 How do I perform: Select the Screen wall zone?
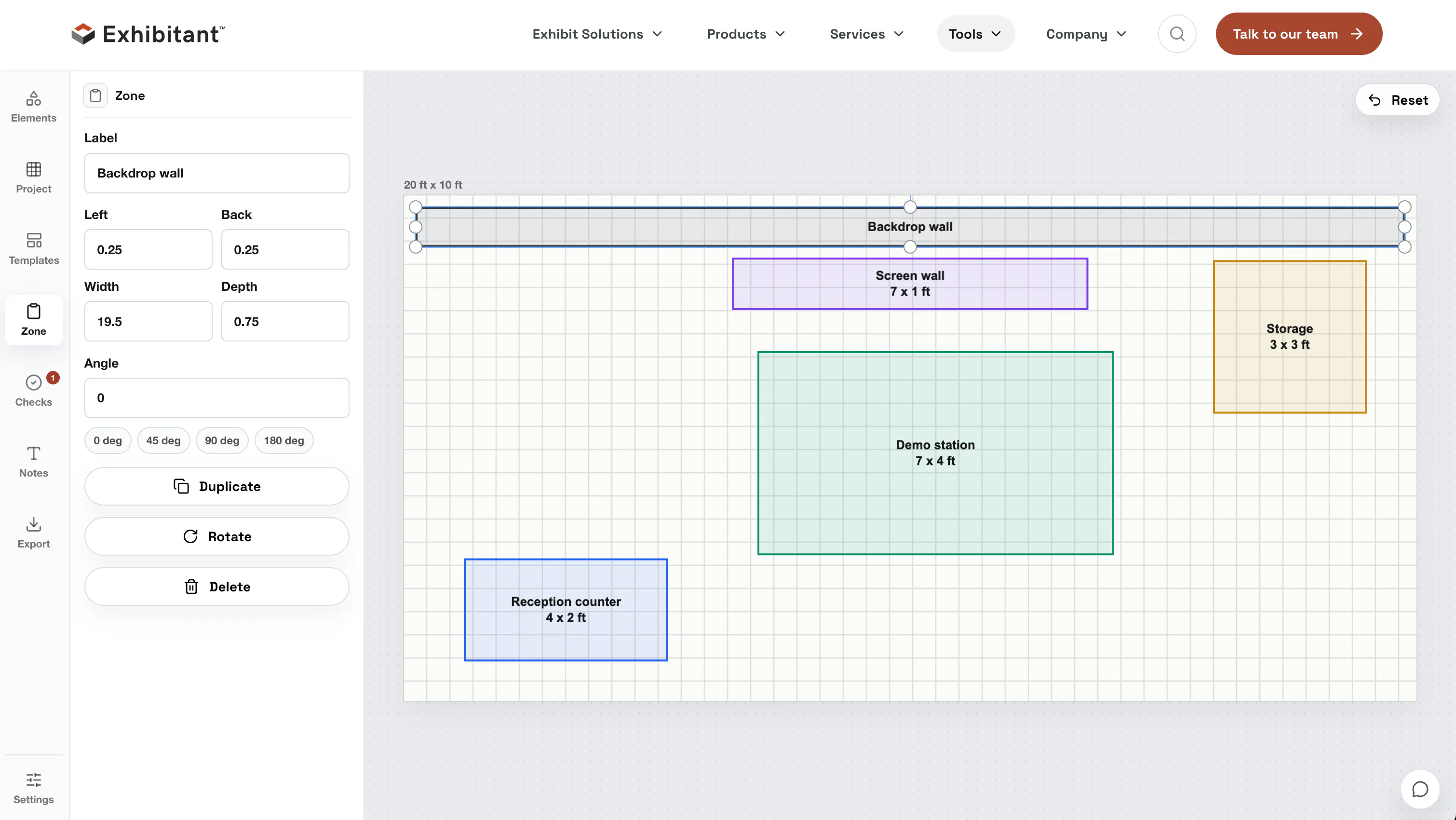coord(909,284)
